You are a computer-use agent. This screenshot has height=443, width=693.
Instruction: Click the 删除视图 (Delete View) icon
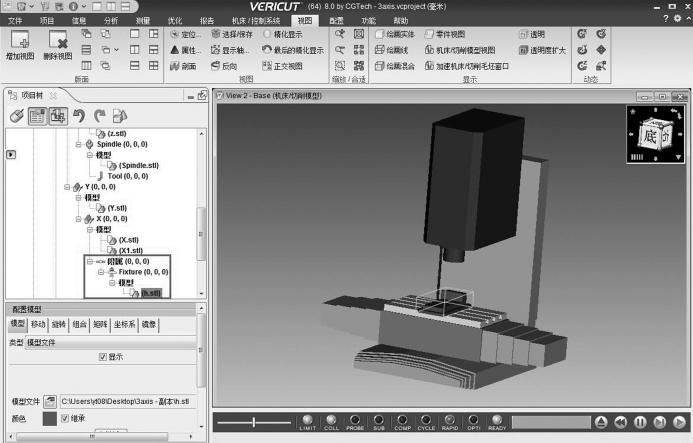pos(59,40)
